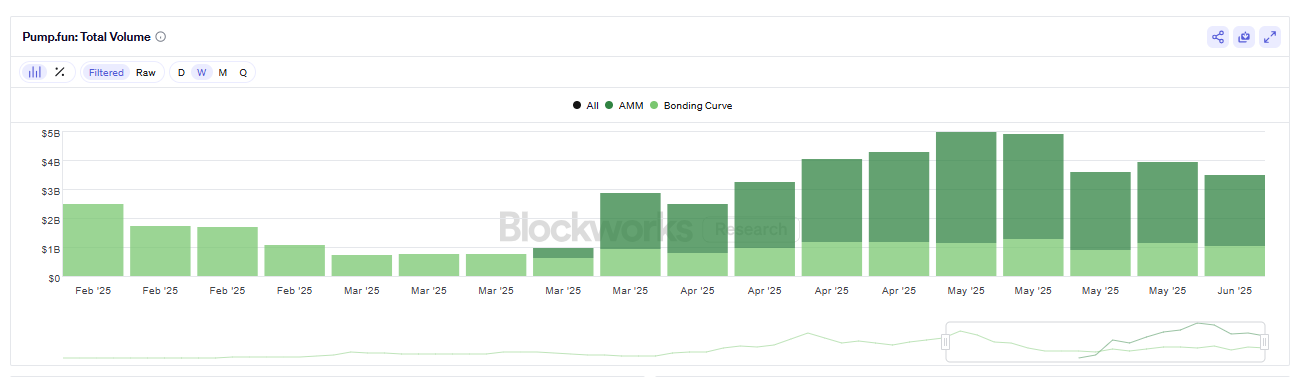Switch to absolute bar chart view

click(x=35, y=72)
